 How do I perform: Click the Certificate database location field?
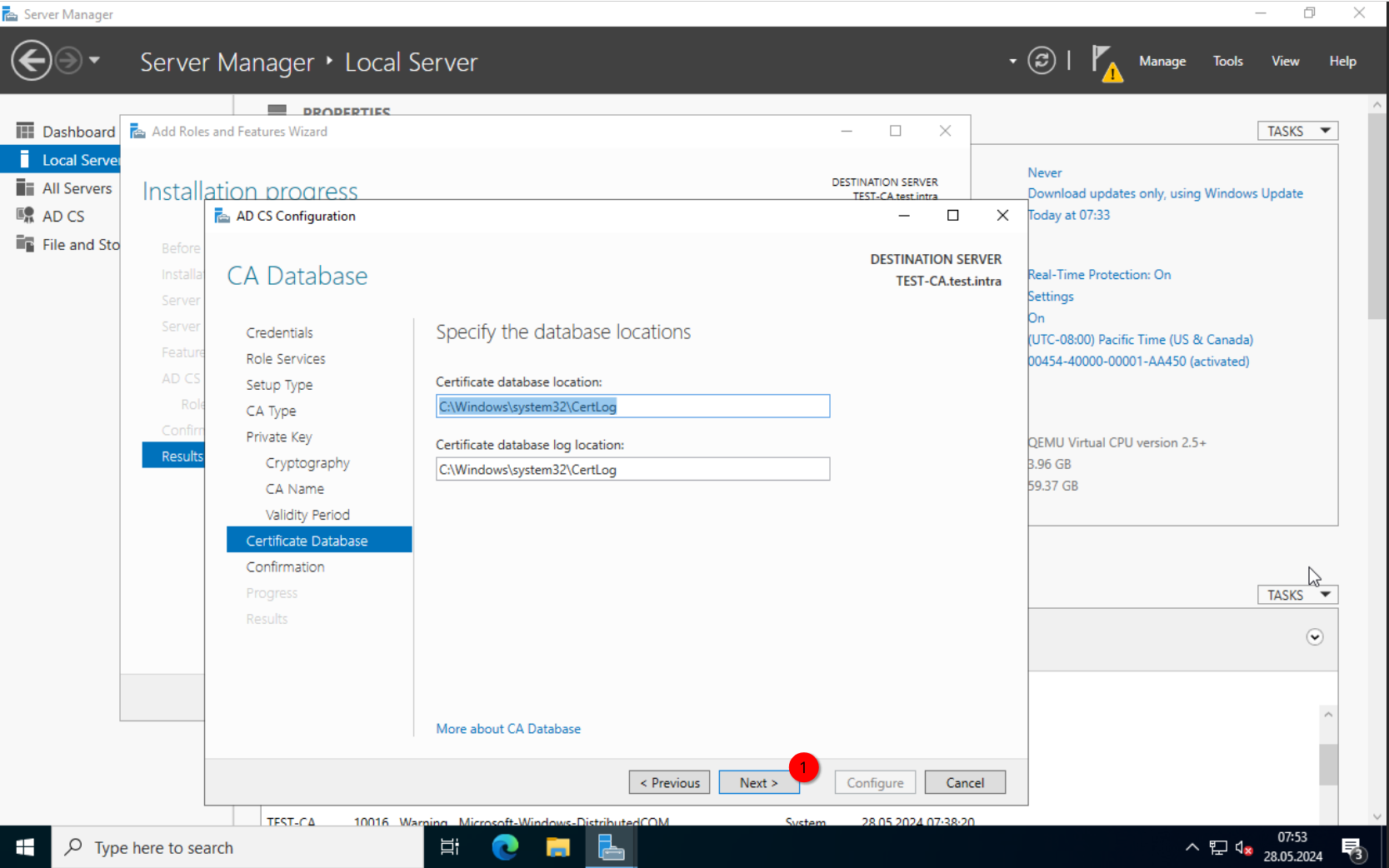(x=632, y=407)
